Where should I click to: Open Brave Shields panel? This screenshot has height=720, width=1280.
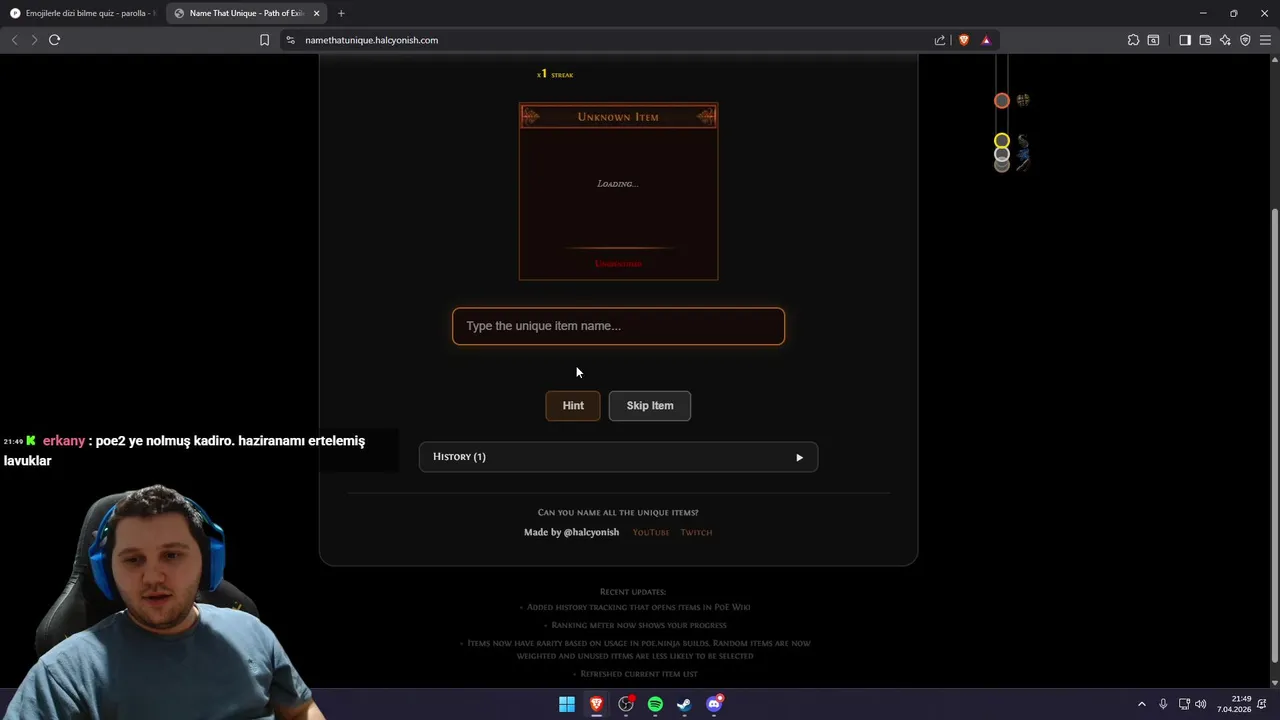pos(964,40)
